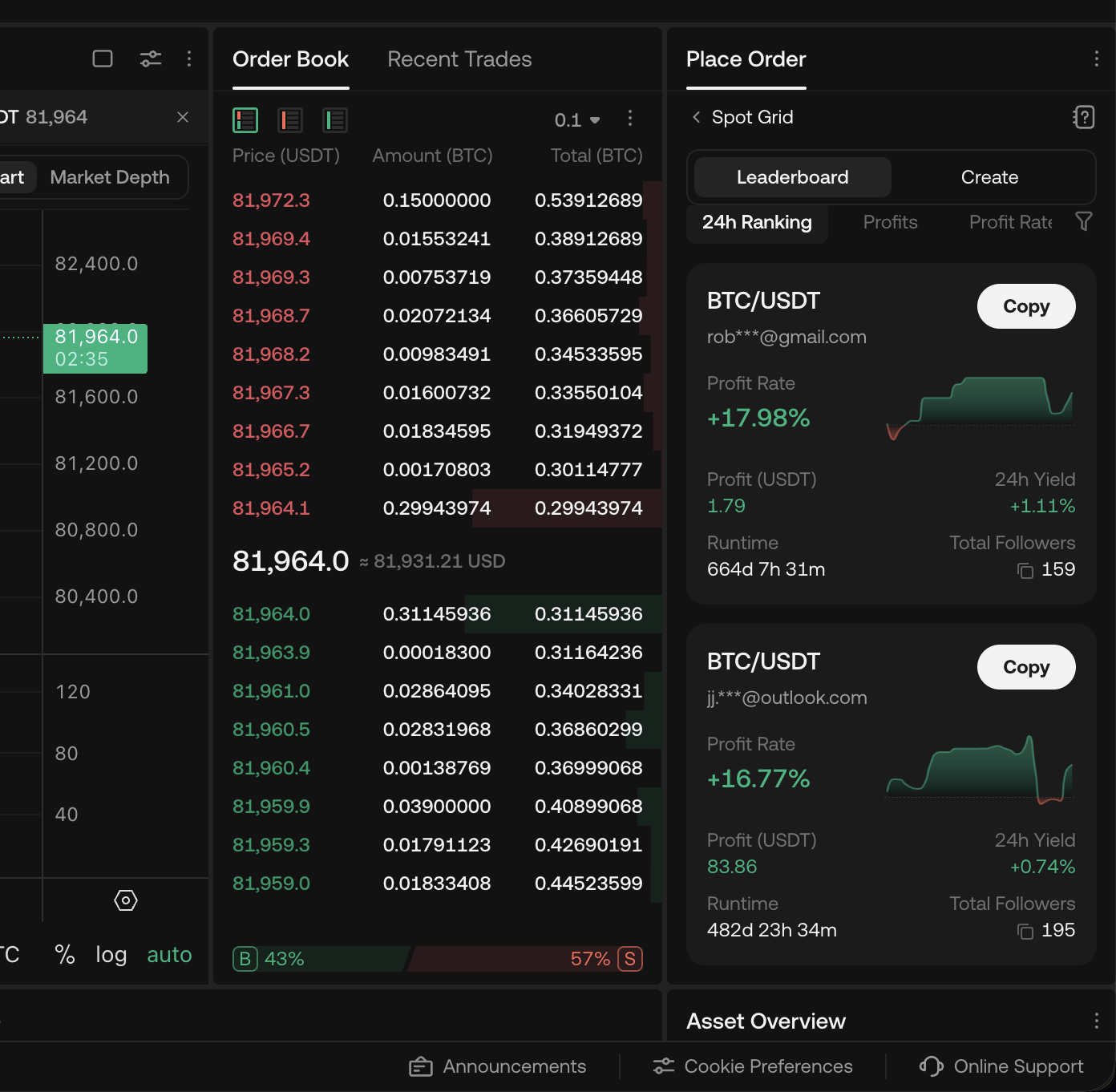Screen dimensions: 1116x1092
Task: Open the chart axis settings hexagon icon
Action: (x=126, y=900)
